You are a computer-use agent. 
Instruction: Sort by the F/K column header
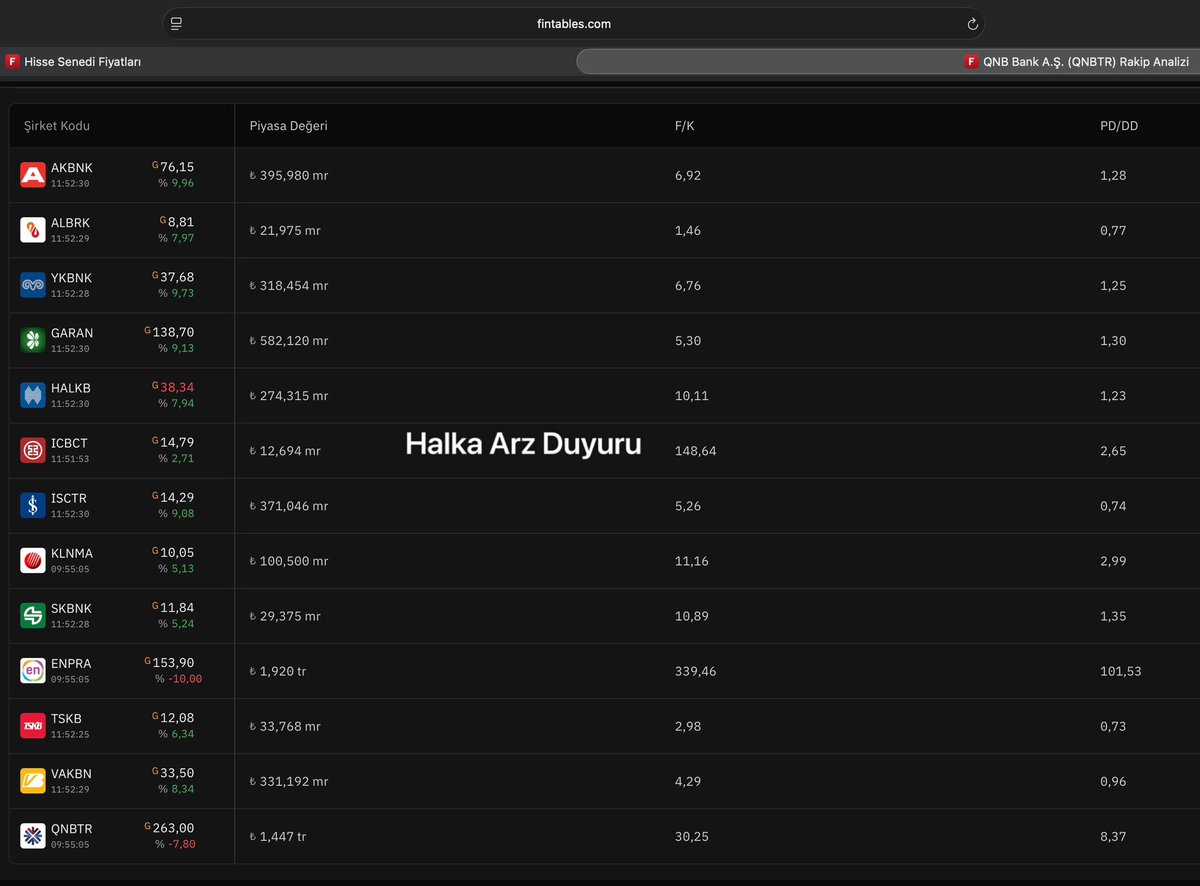point(684,126)
